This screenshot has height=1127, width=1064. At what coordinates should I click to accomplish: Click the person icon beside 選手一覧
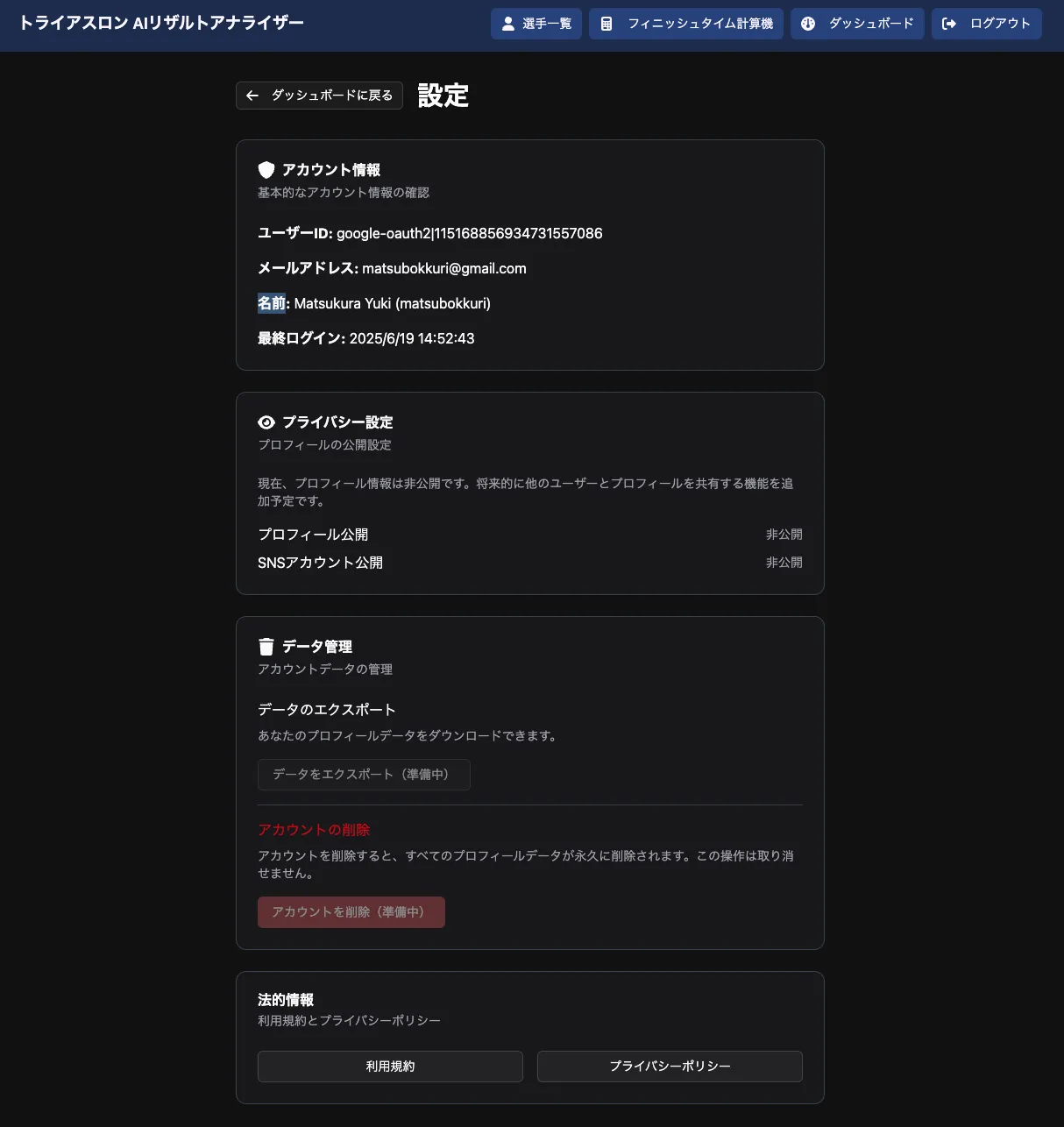(x=507, y=24)
